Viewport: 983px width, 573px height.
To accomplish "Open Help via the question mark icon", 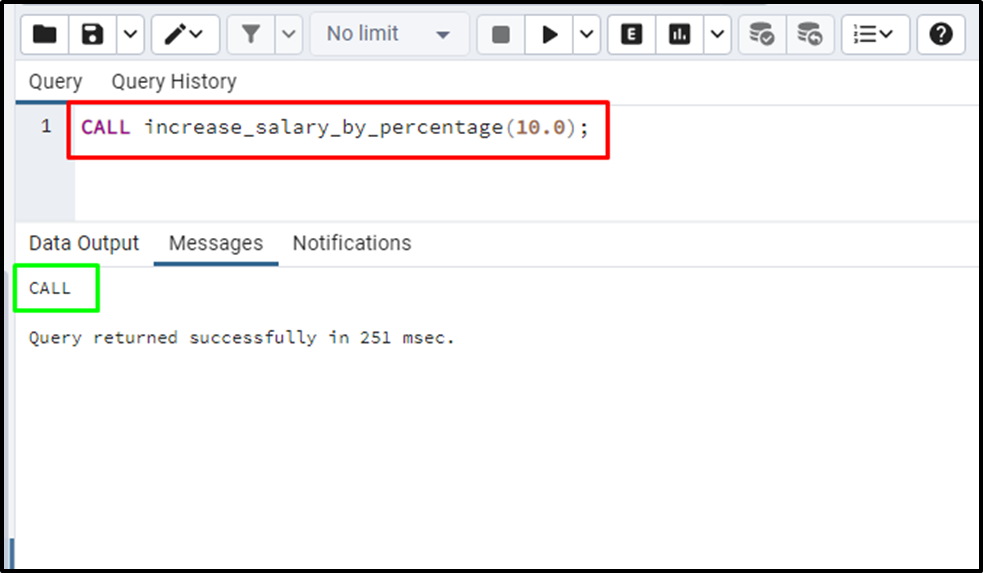I will click(x=940, y=34).
